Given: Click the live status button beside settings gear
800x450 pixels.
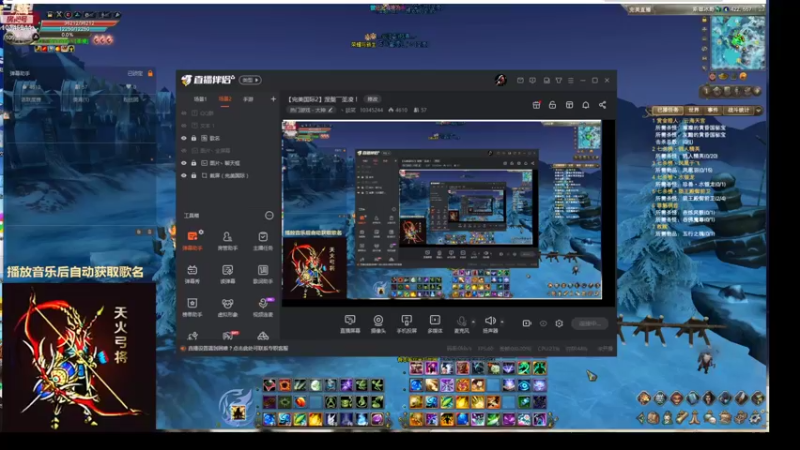Looking at the screenshot, I should coord(590,323).
